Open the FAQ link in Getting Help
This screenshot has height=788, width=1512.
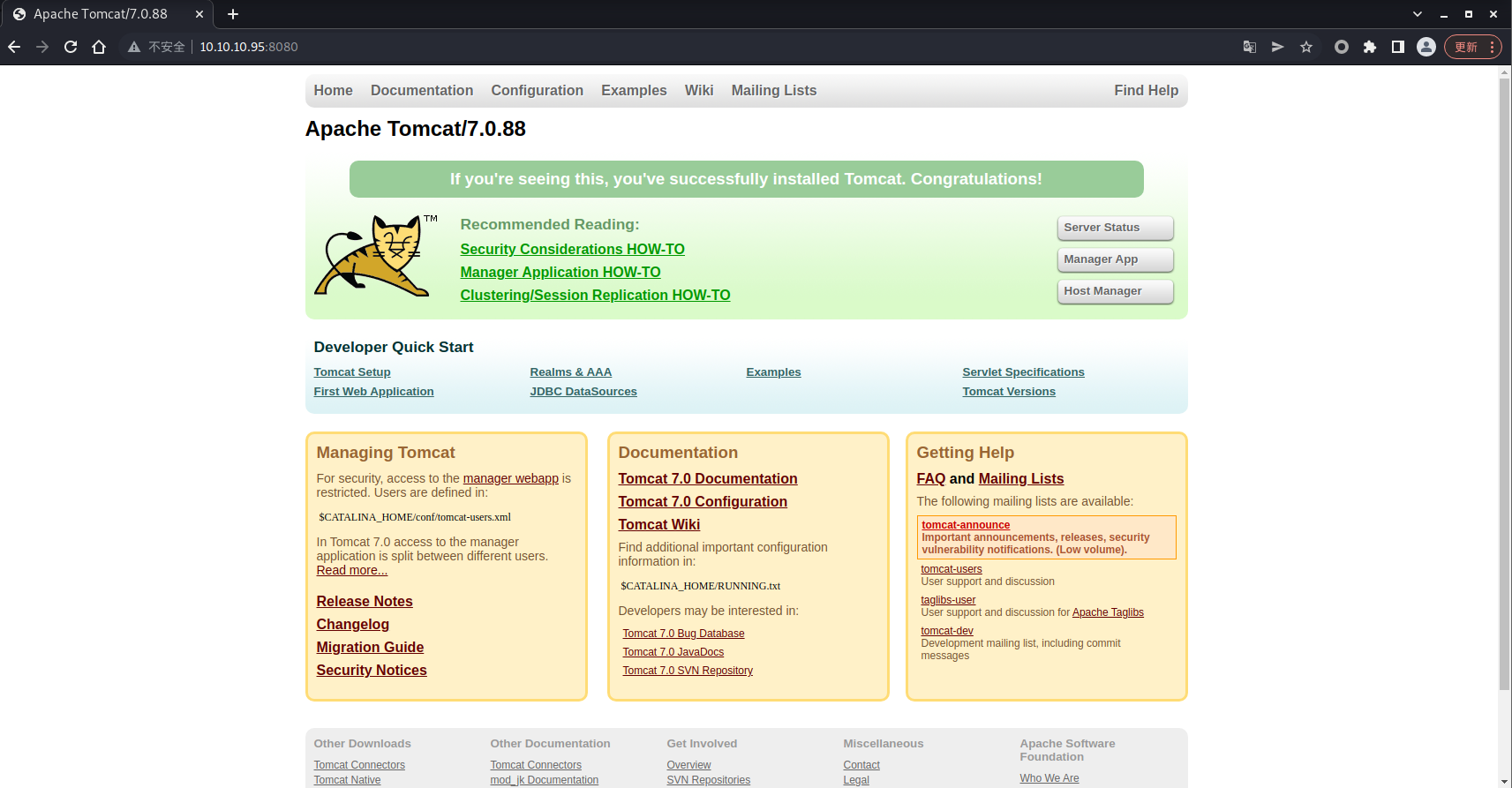tap(930, 478)
